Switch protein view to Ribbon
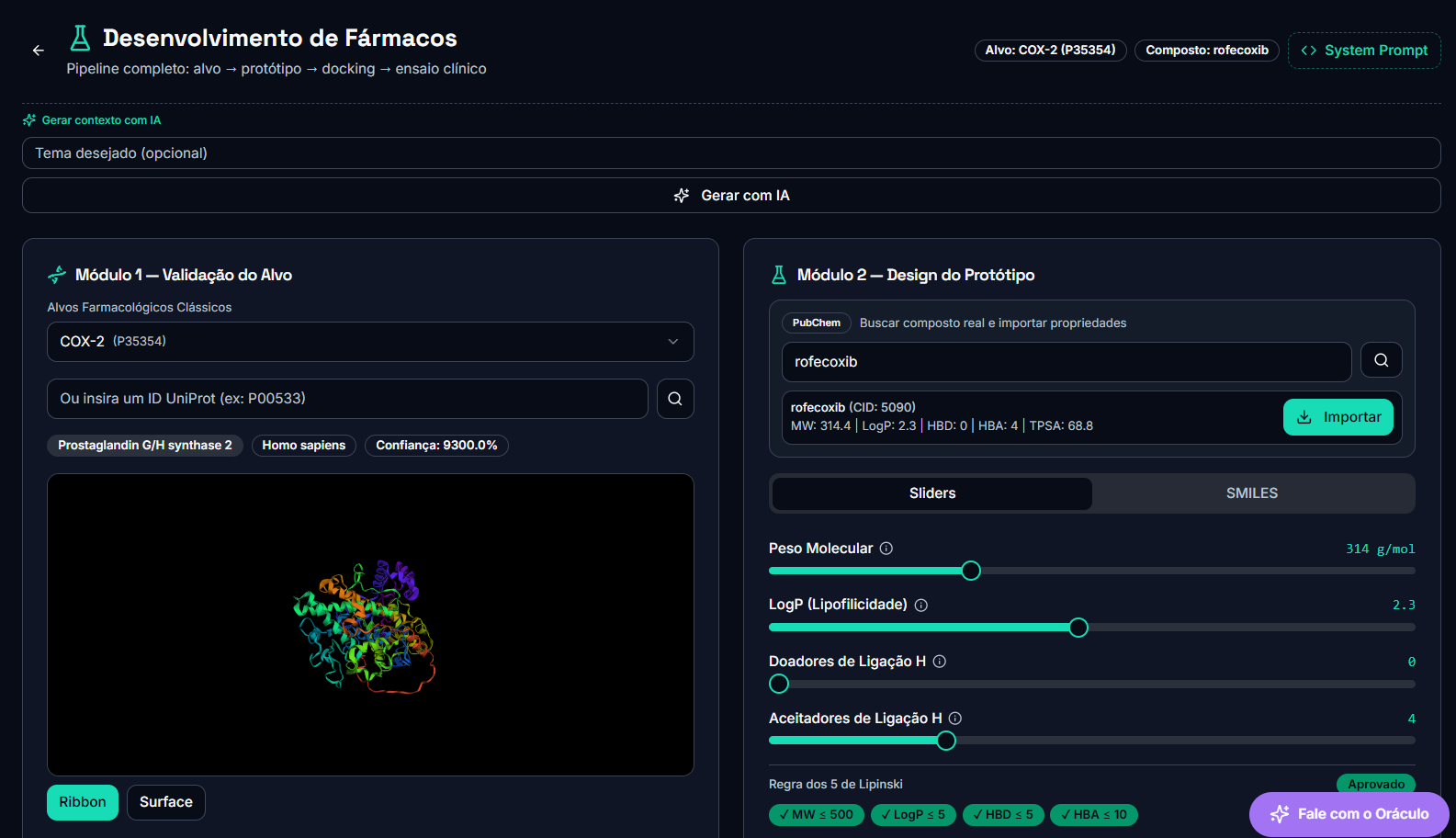 (83, 802)
